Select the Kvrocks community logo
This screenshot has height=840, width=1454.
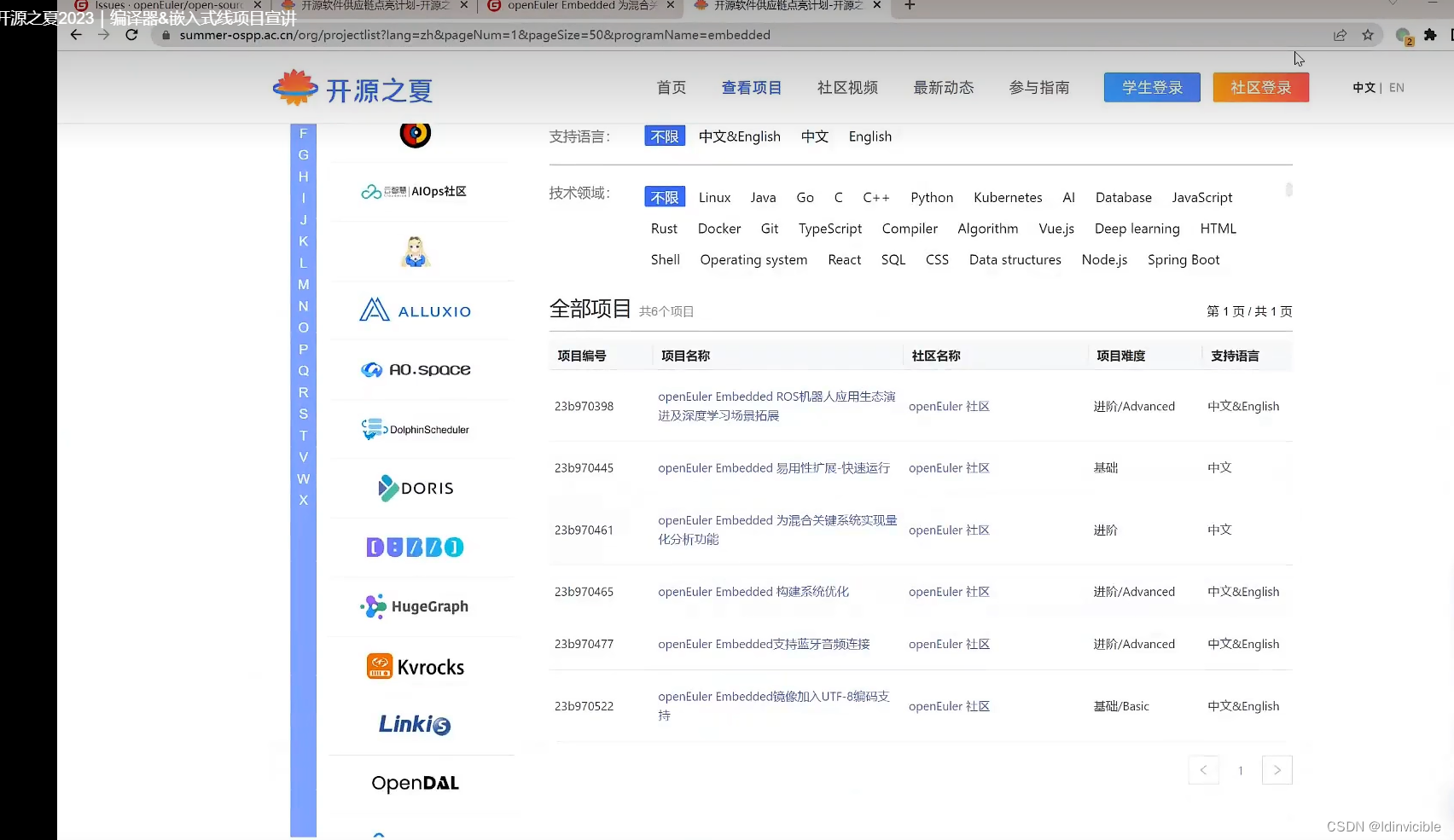[416, 666]
